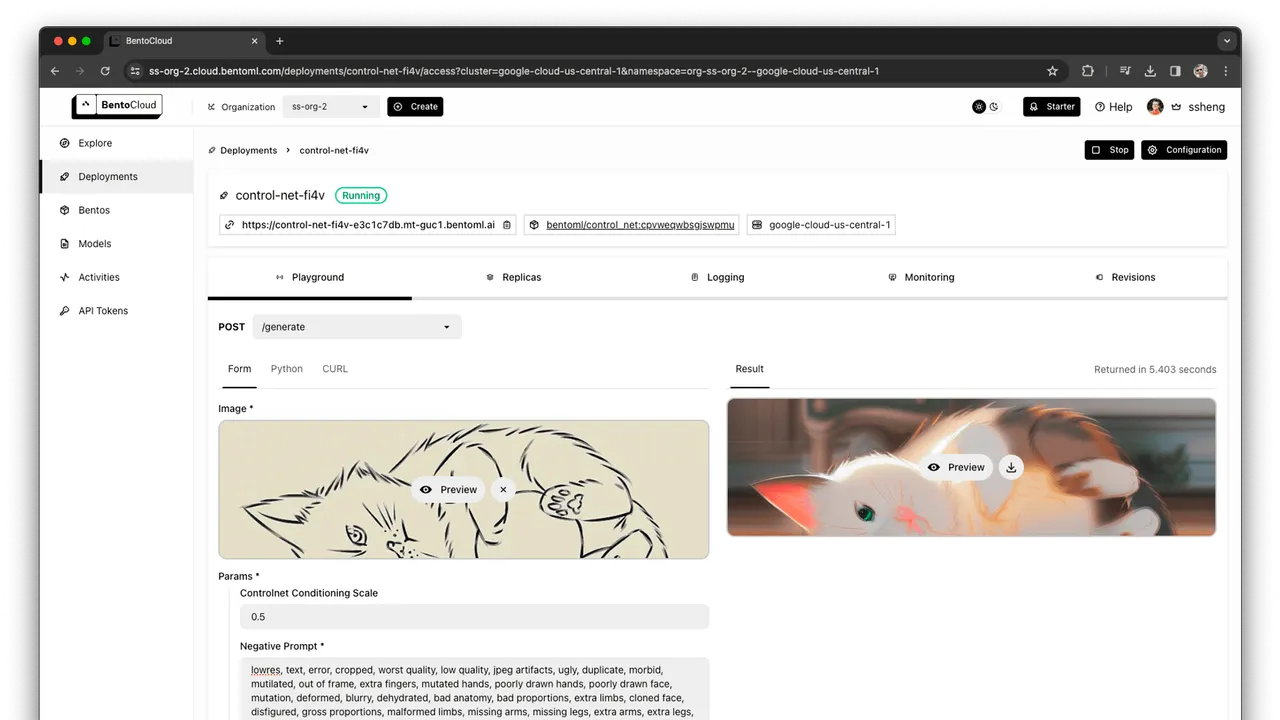This screenshot has width=1280, height=720.
Task: Click the browser Forward arrow
Action: 80,71
